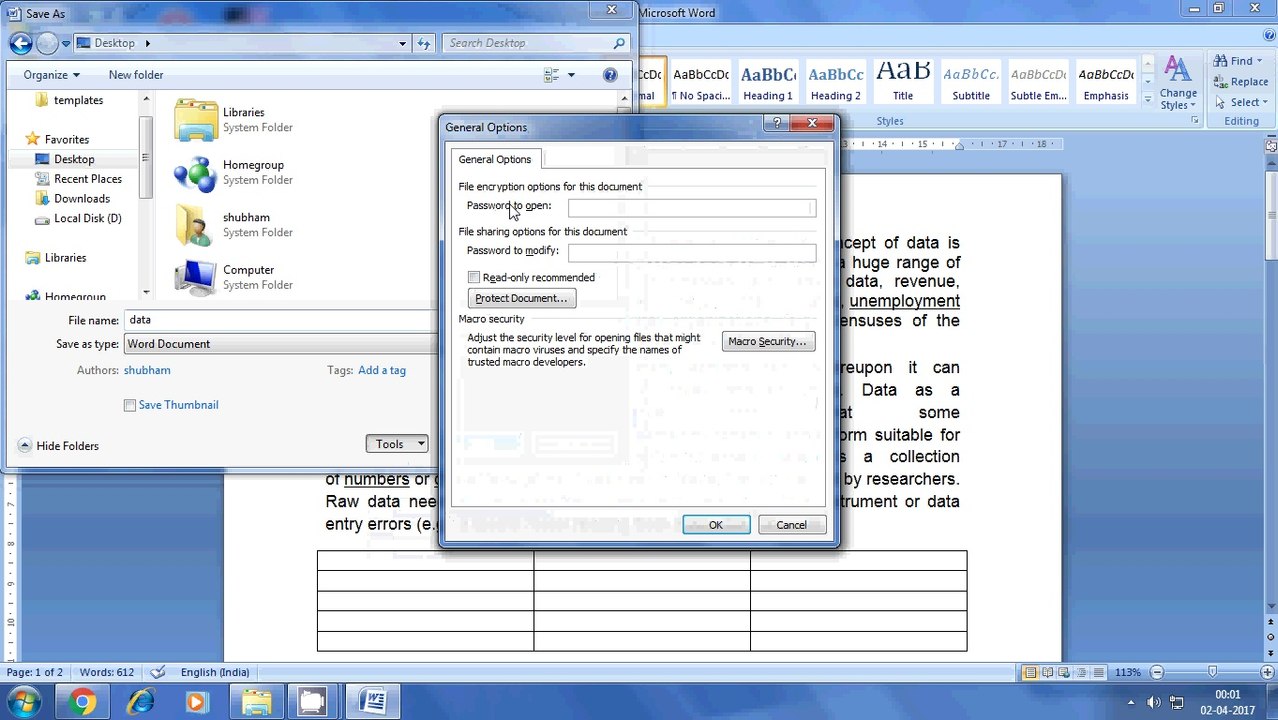Screen dimensions: 1278x720
Task: Click the change view icon in Save As toolbar
Action: pyautogui.click(x=551, y=75)
